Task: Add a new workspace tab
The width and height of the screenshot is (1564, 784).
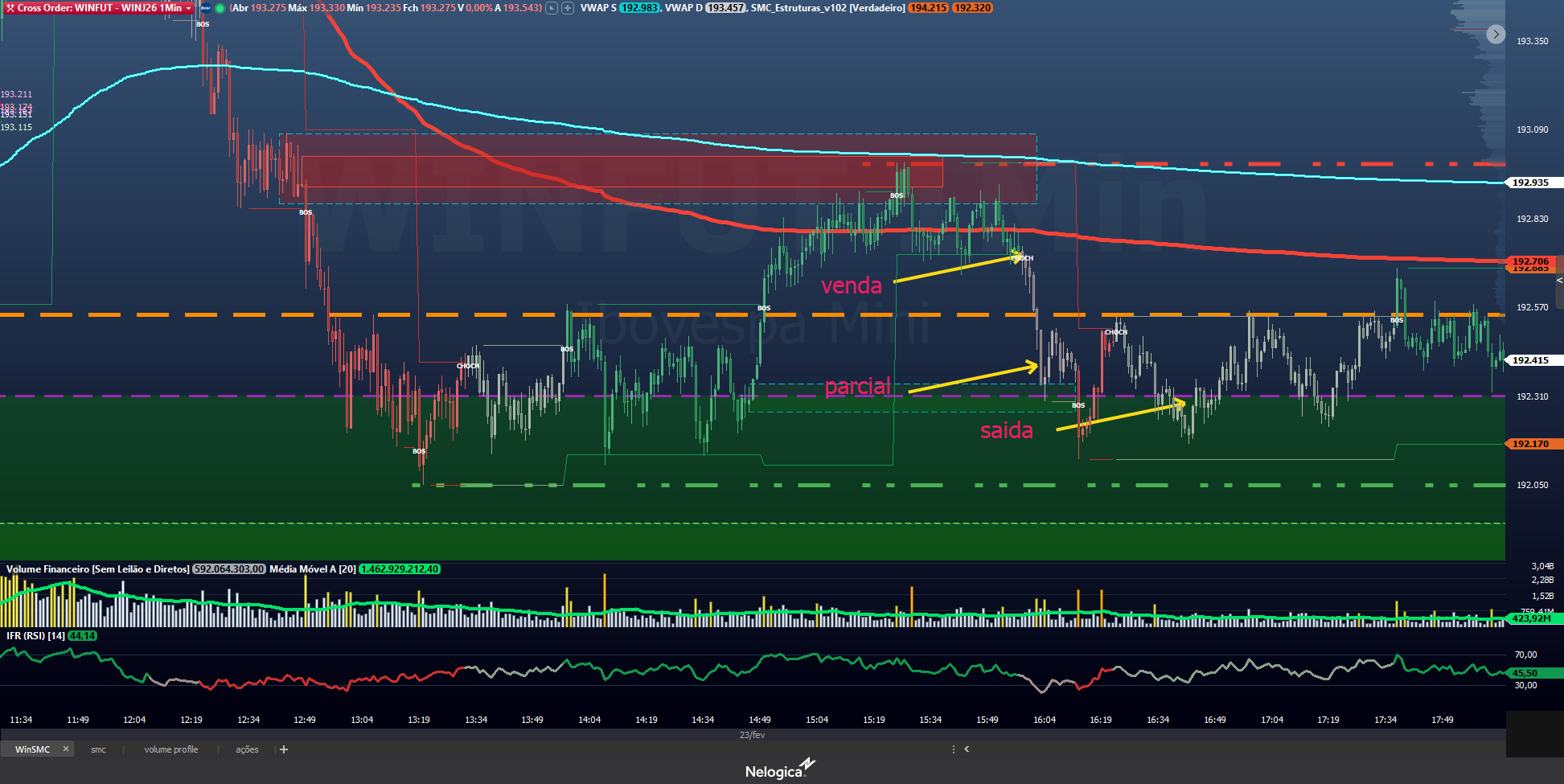Action: [x=284, y=749]
